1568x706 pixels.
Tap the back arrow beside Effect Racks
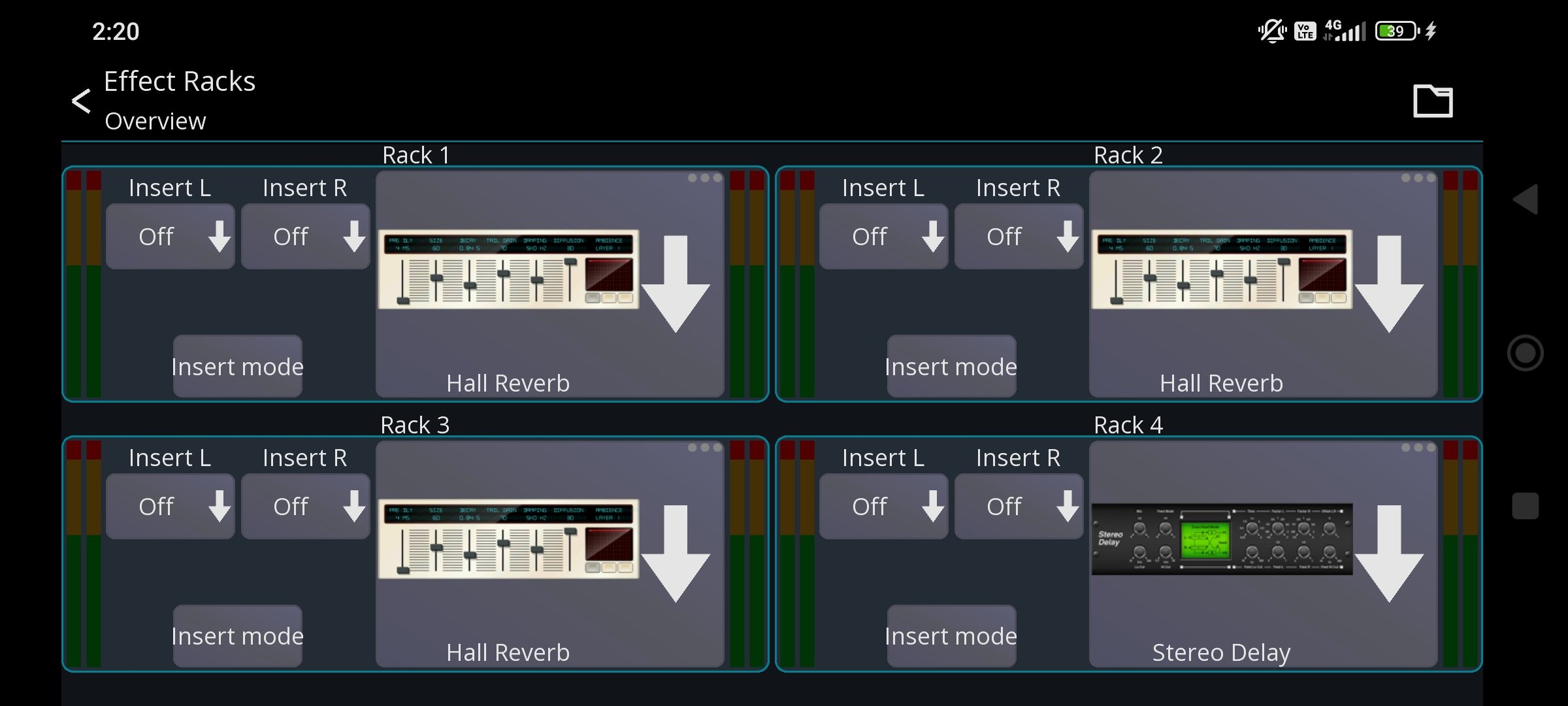pyautogui.click(x=81, y=101)
